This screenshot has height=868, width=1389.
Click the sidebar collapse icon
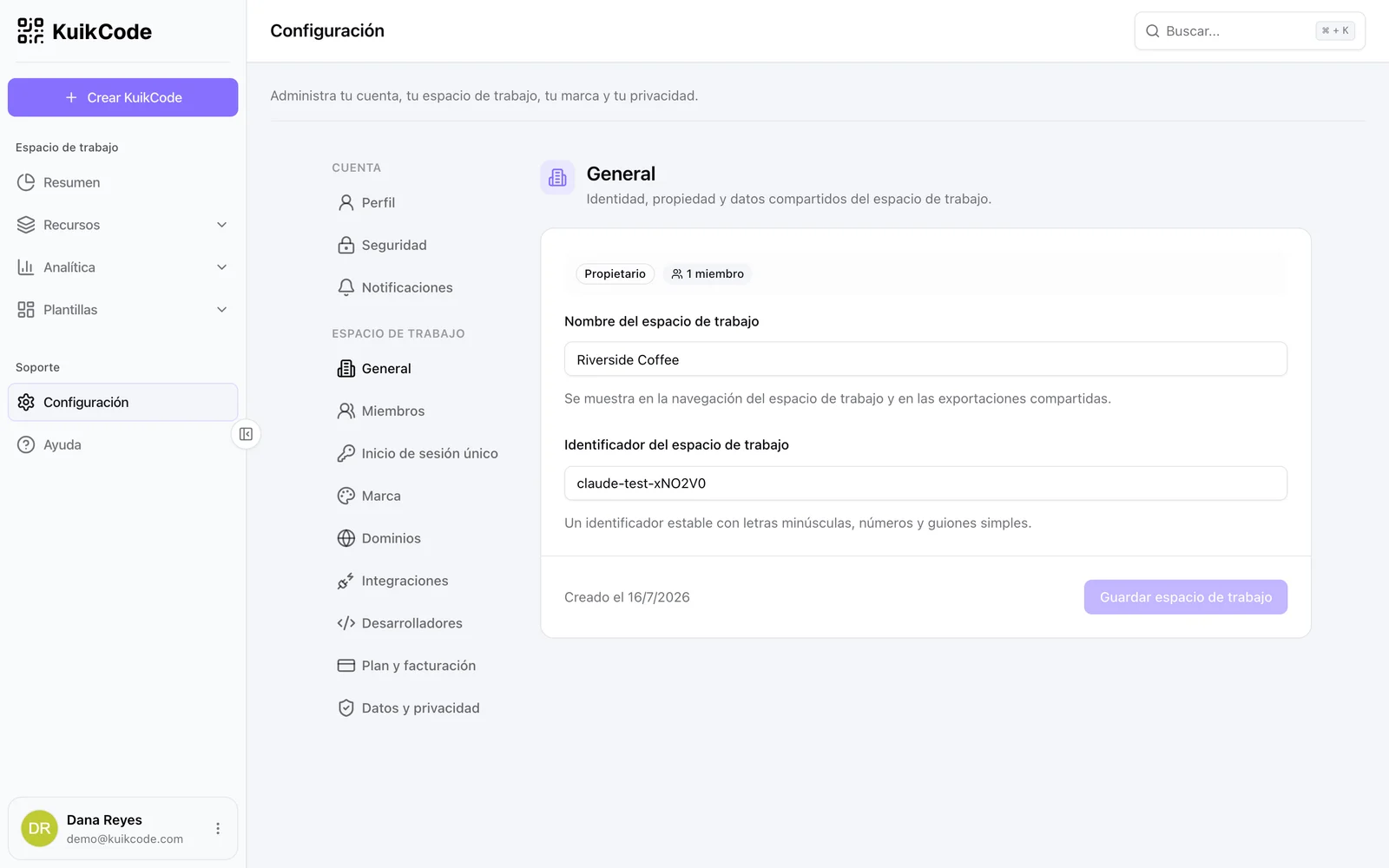tap(246, 434)
